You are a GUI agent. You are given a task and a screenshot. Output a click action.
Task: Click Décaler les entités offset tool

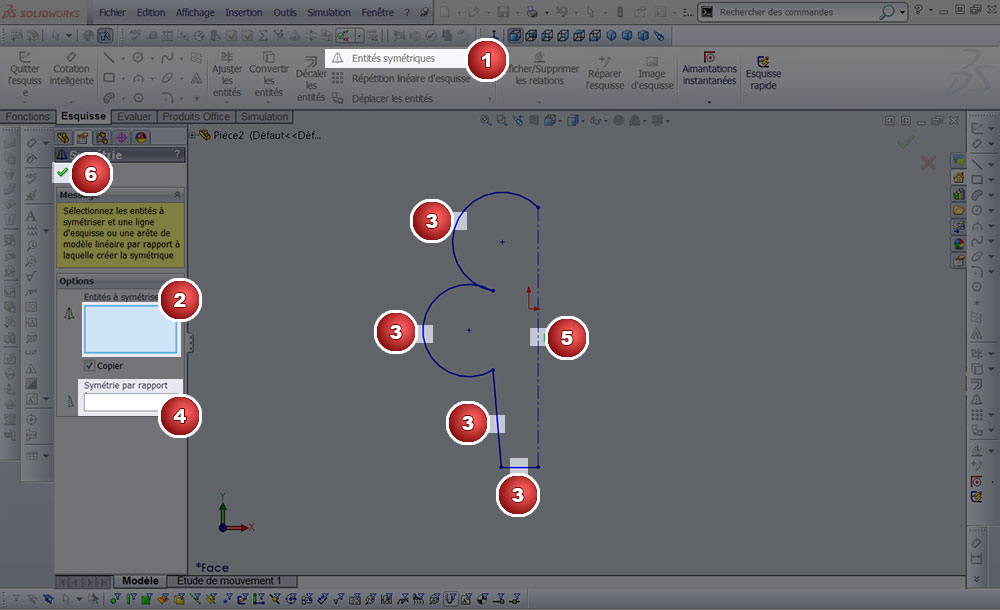tap(311, 79)
